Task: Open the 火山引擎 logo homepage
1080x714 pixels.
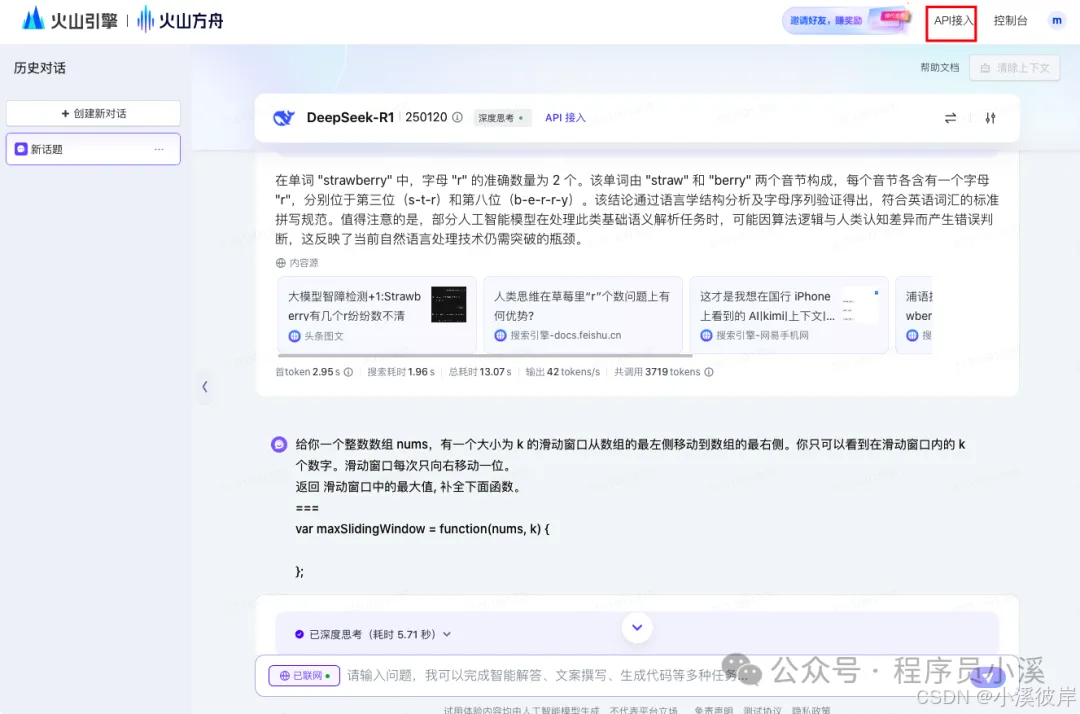Action: click(x=69, y=20)
